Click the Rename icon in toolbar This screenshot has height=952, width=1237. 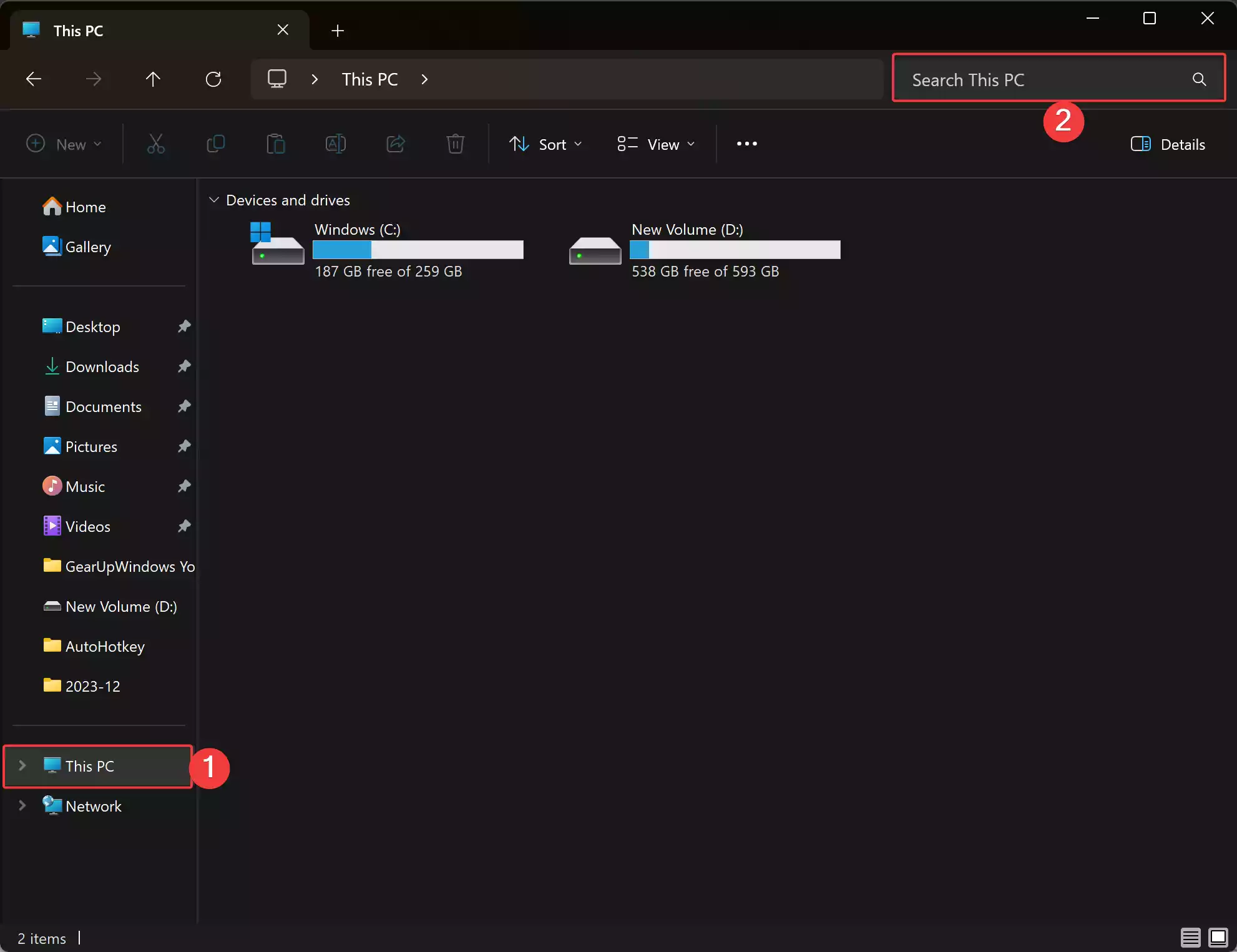336,144
